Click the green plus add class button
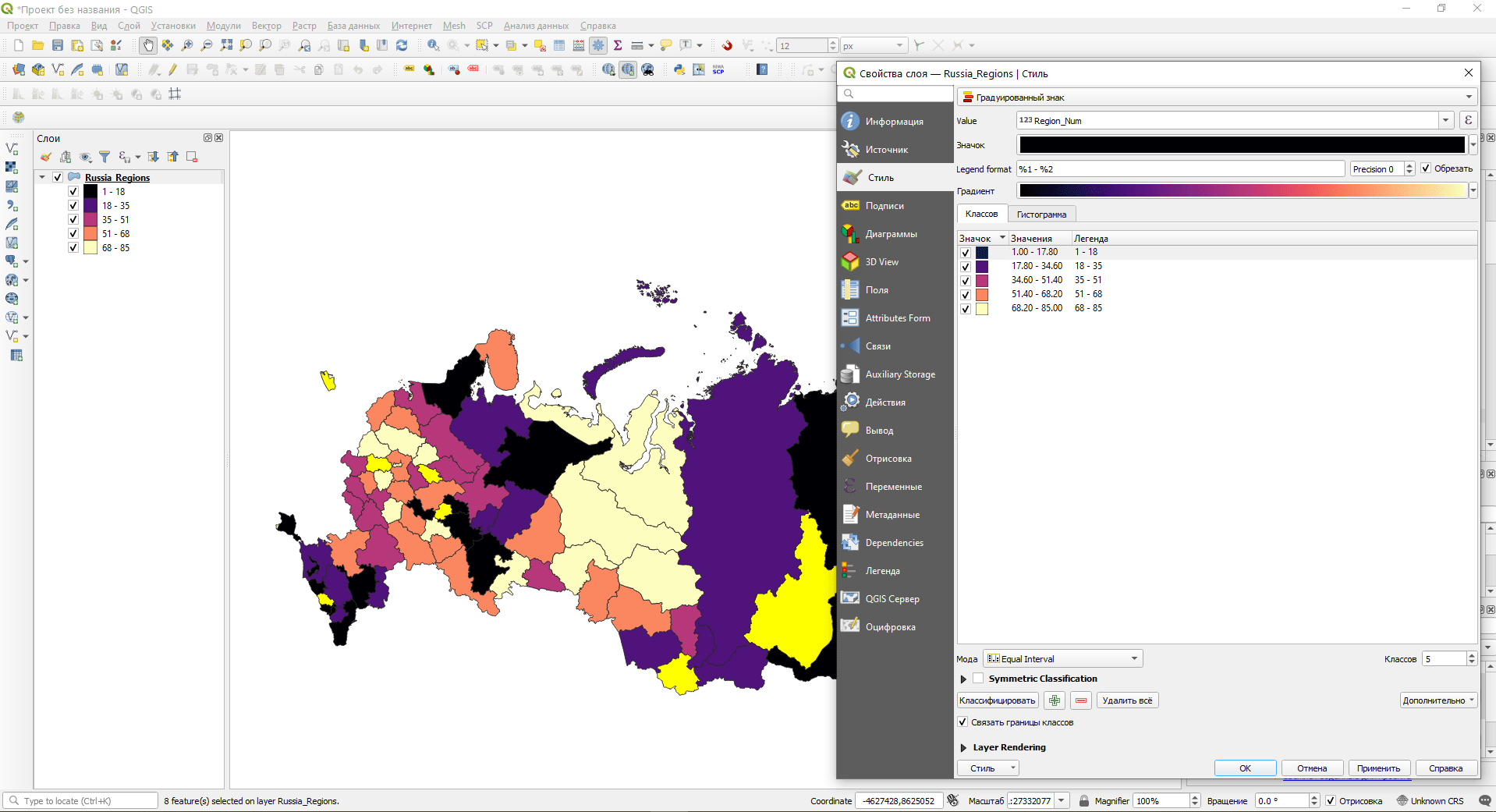 click(x=1055, y=700)
